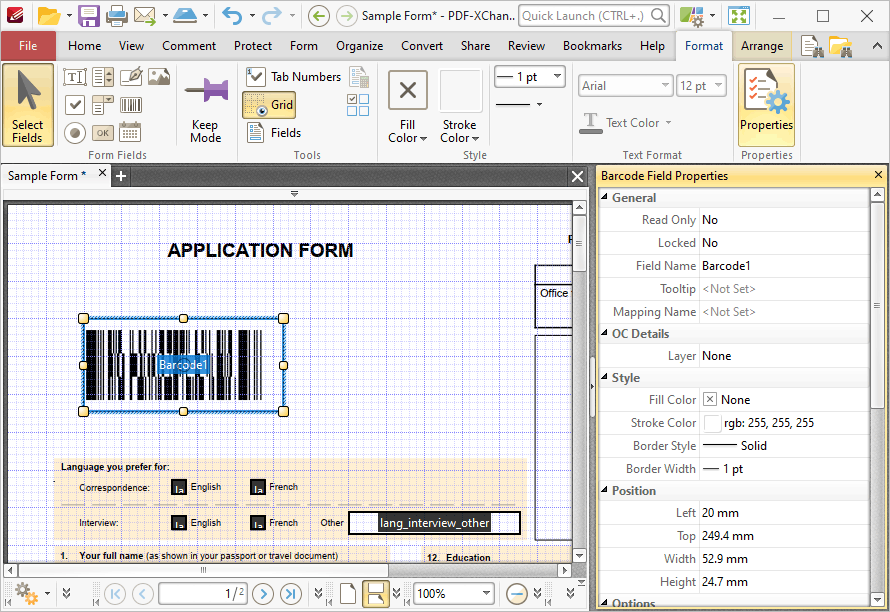Switch to the Comment tab
Screen dimensions: 890x612
click(189, 46)
